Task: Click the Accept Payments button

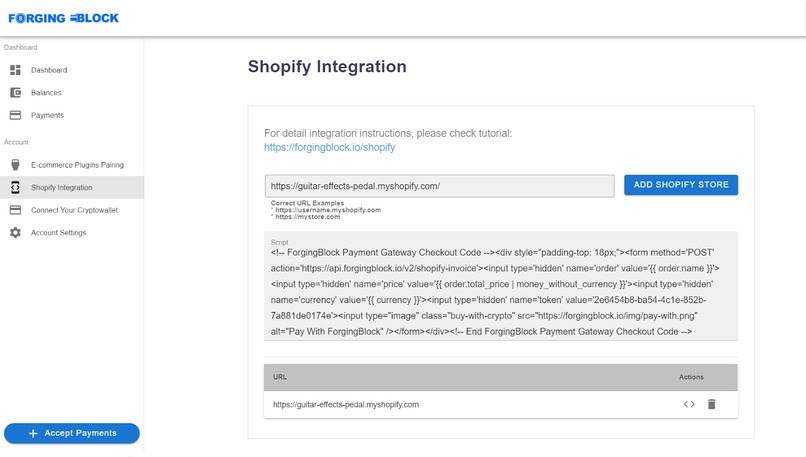Action: click(x=71, y=433)
